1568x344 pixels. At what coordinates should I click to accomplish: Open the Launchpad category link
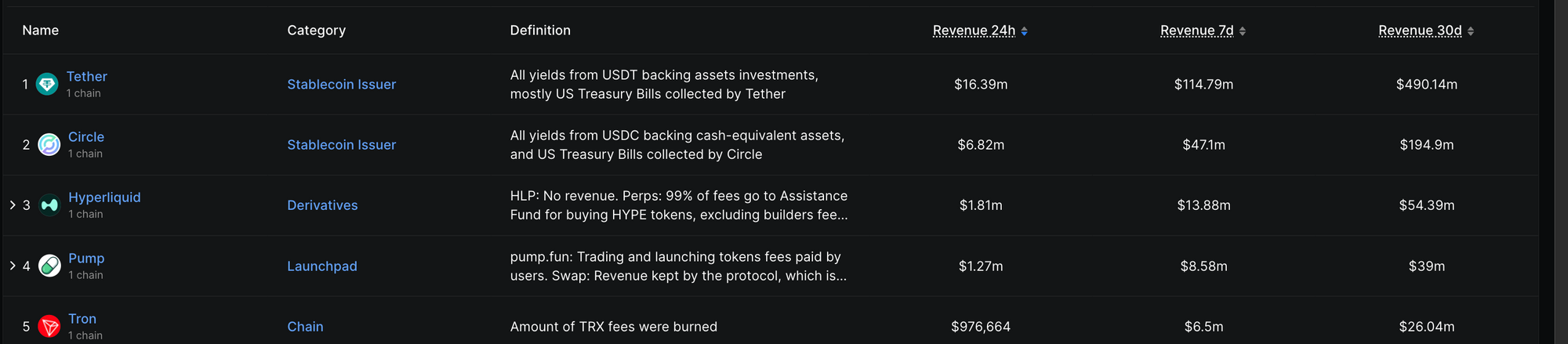click(322, 266)
